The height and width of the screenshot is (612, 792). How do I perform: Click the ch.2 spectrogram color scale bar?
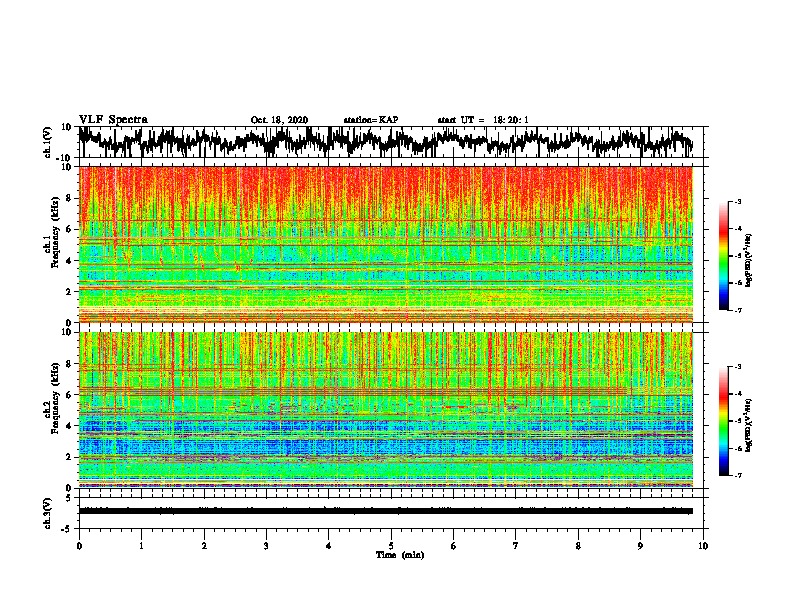723,421
